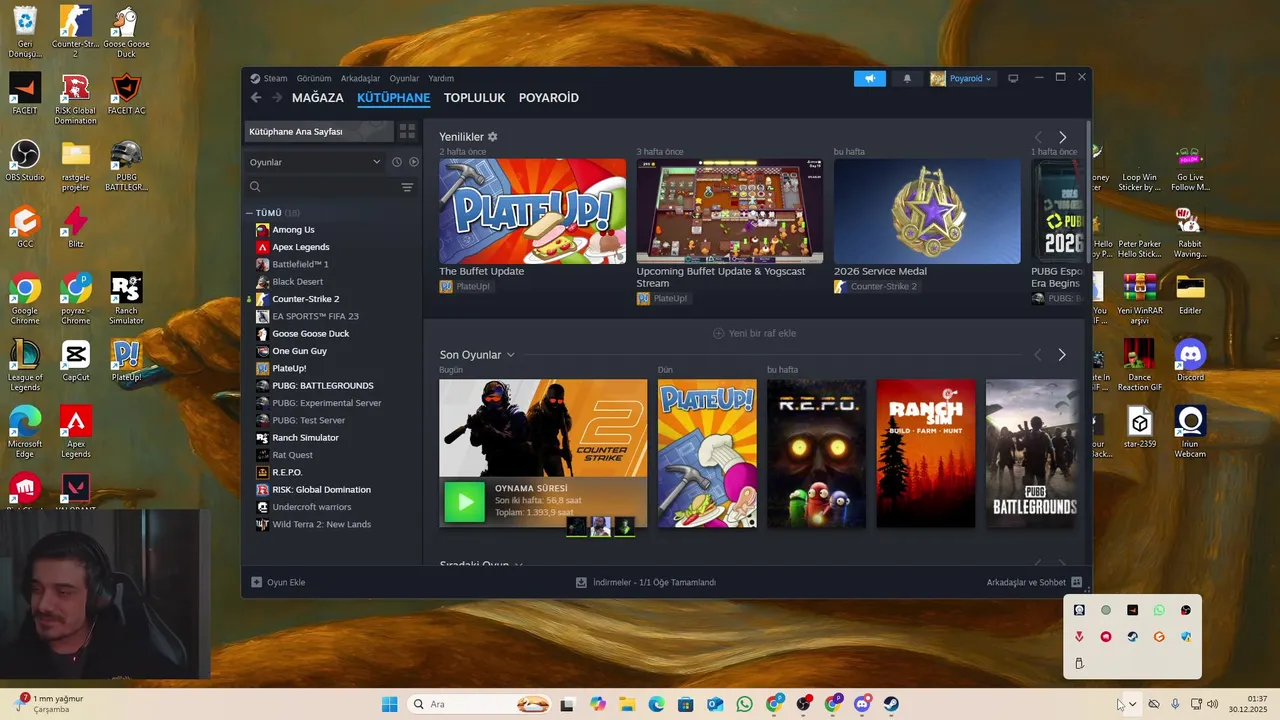The width and height of the screenshot is (1280, 720).
Task: Open Iriun Webcam desktop icon
Action: tap(1190, 432)
